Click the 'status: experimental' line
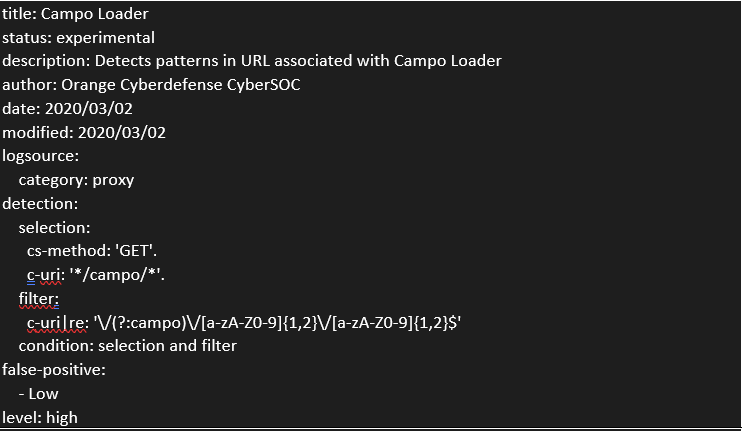This screenshot has width=742, height=431. pyautogui.click(x=78, y=38)
